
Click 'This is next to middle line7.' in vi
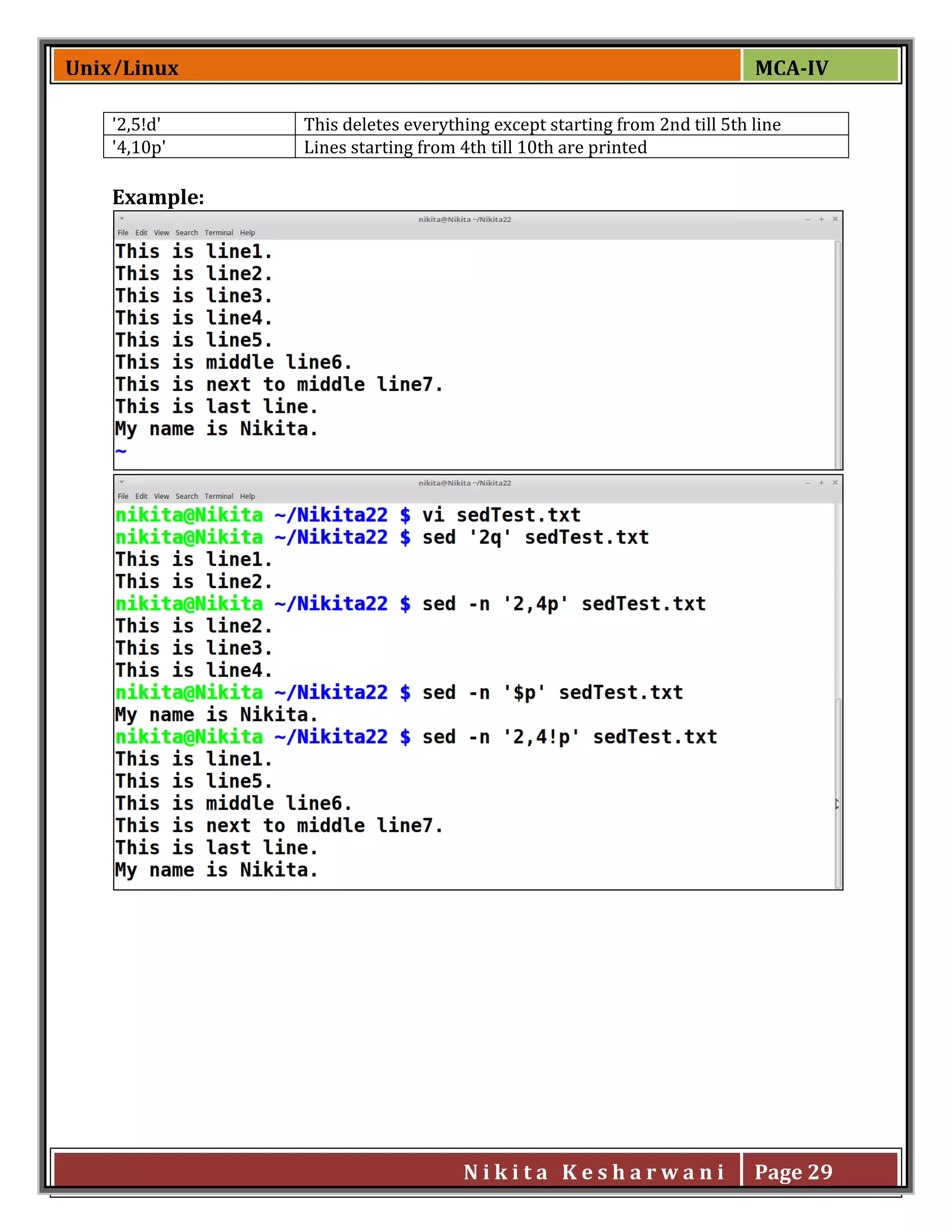pyautogui.click(x=279, y=384)
